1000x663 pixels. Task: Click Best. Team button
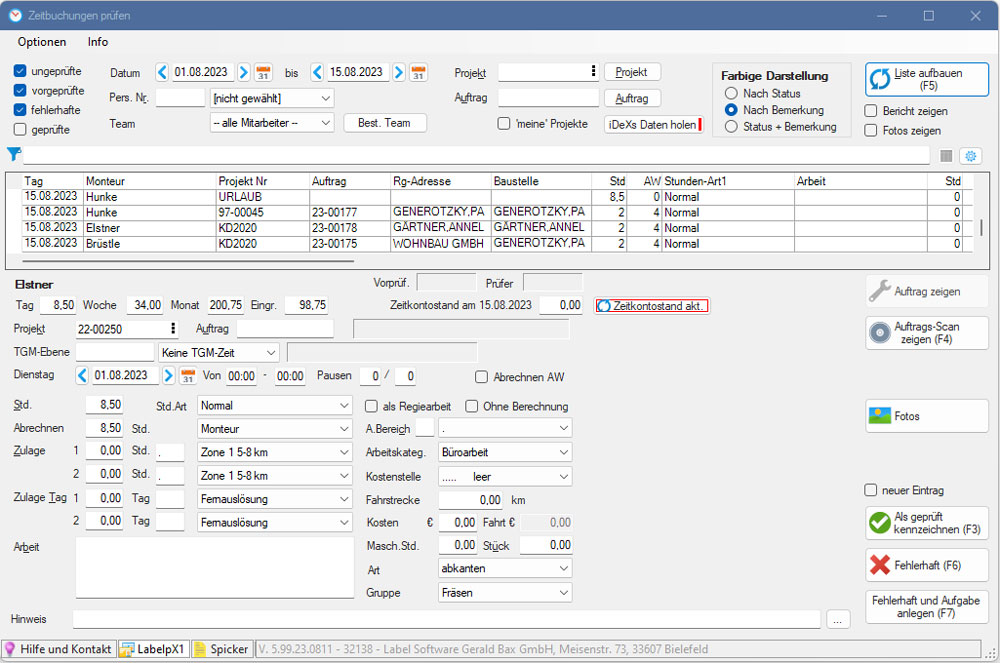tap(385, 123)
